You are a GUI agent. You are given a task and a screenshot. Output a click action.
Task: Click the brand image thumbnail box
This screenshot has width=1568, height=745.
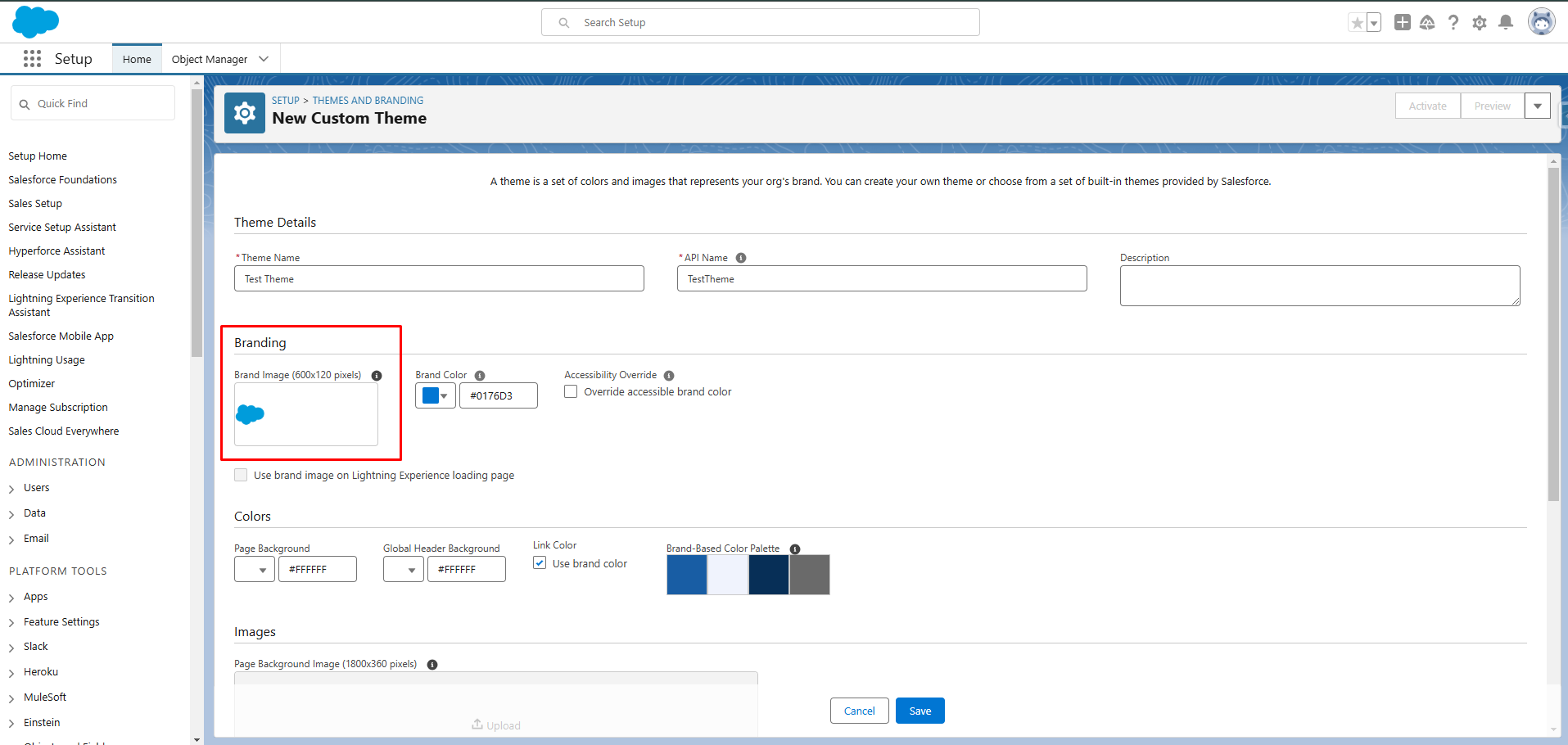tap(306, 414)
